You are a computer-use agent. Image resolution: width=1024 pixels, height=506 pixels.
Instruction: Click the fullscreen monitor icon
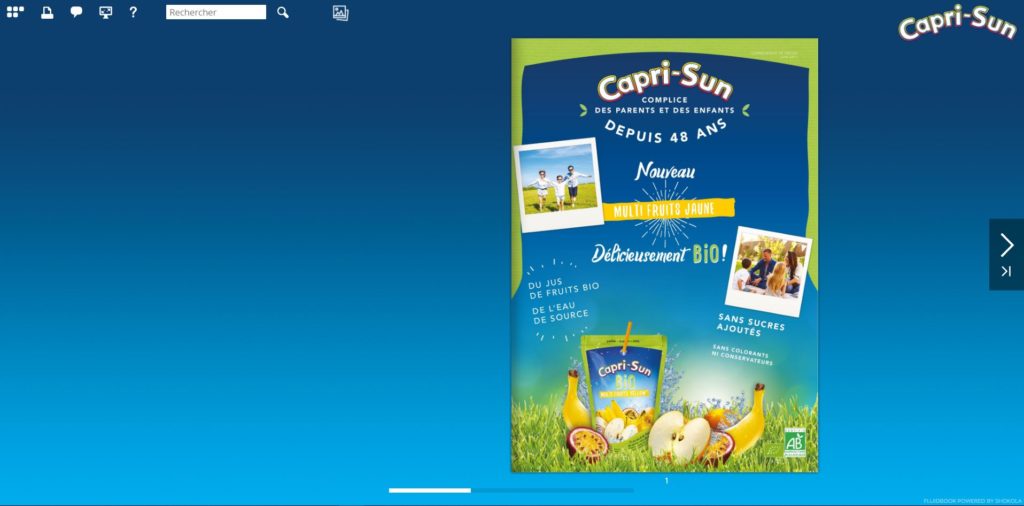click(x=105, y=12)
